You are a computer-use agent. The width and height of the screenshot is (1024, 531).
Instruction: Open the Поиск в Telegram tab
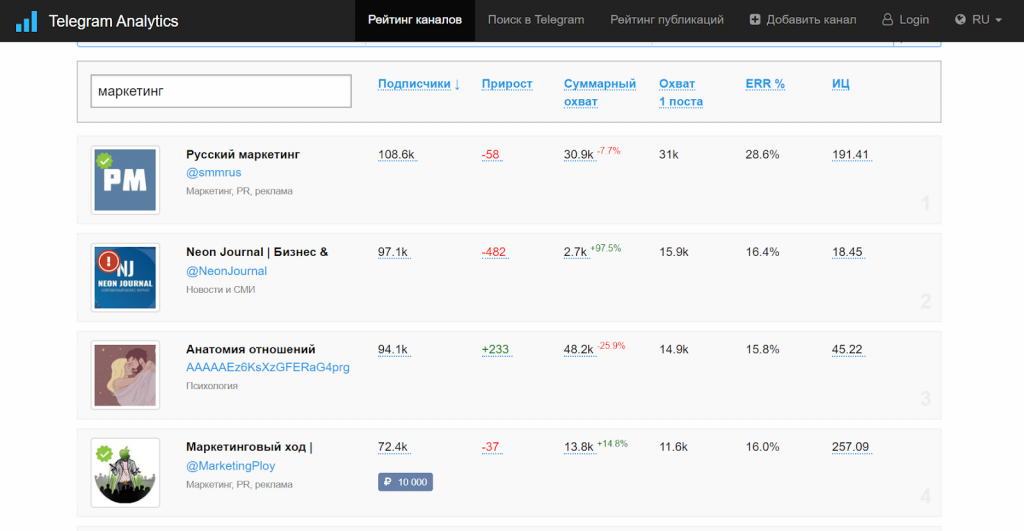[x=536, y=20]
